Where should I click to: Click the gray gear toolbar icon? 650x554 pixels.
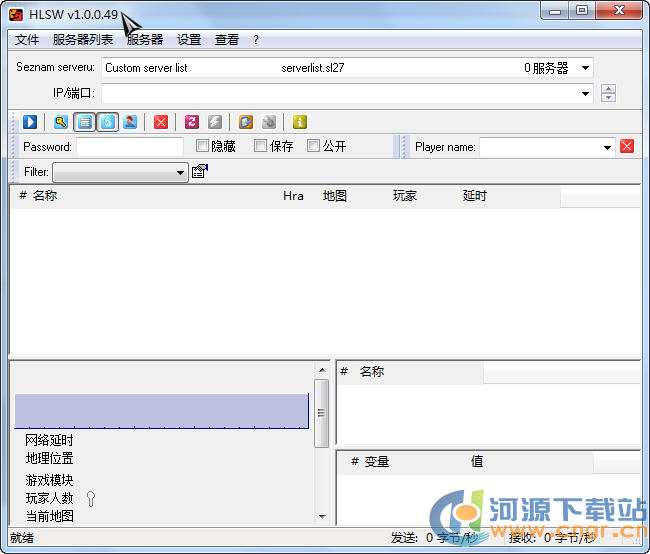click(269, 122)
